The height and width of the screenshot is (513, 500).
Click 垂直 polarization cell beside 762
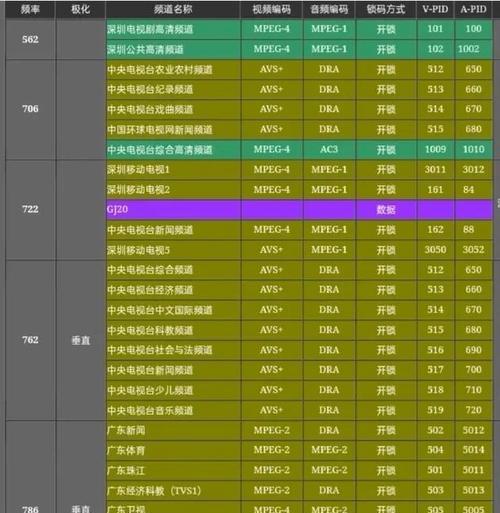(x=80, y=340)
